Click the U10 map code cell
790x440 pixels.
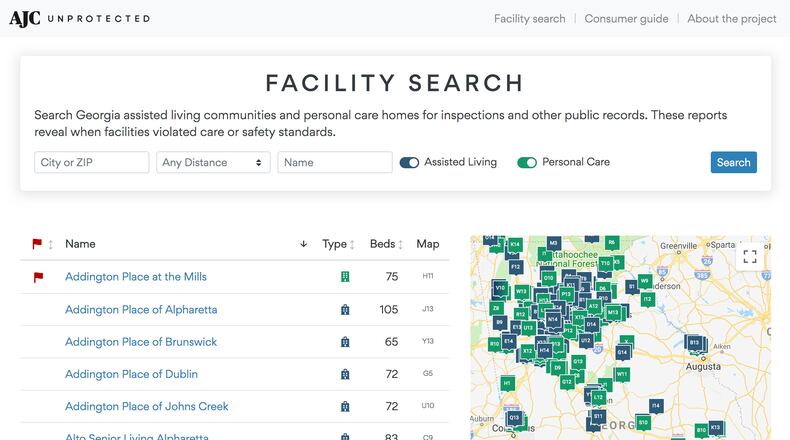[428, 406]
